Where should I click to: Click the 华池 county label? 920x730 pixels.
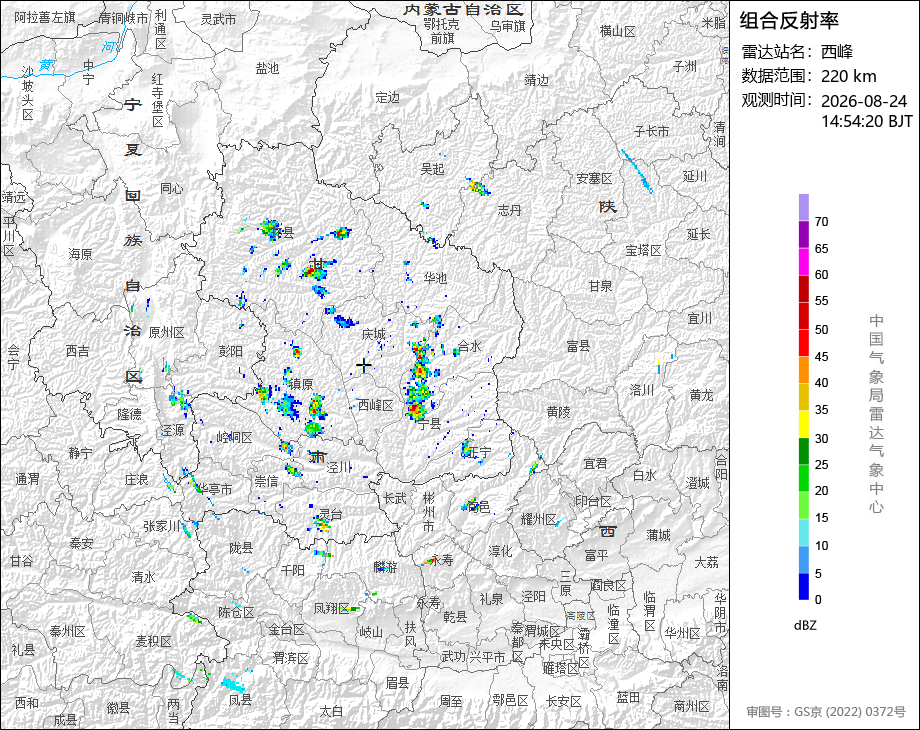coord(435,278)
